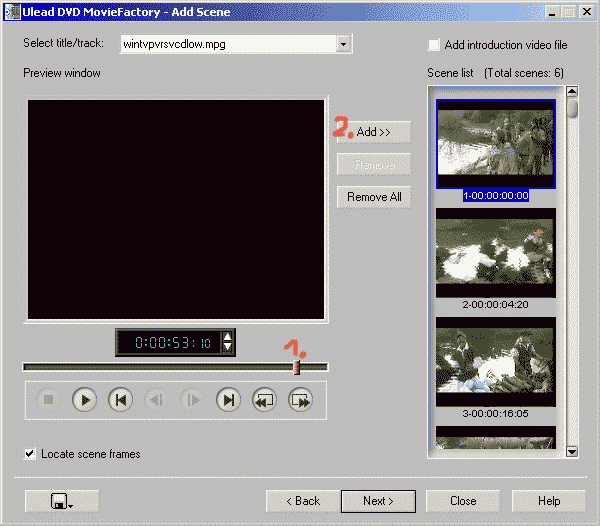
Task: Open Help
Action: 549,501
